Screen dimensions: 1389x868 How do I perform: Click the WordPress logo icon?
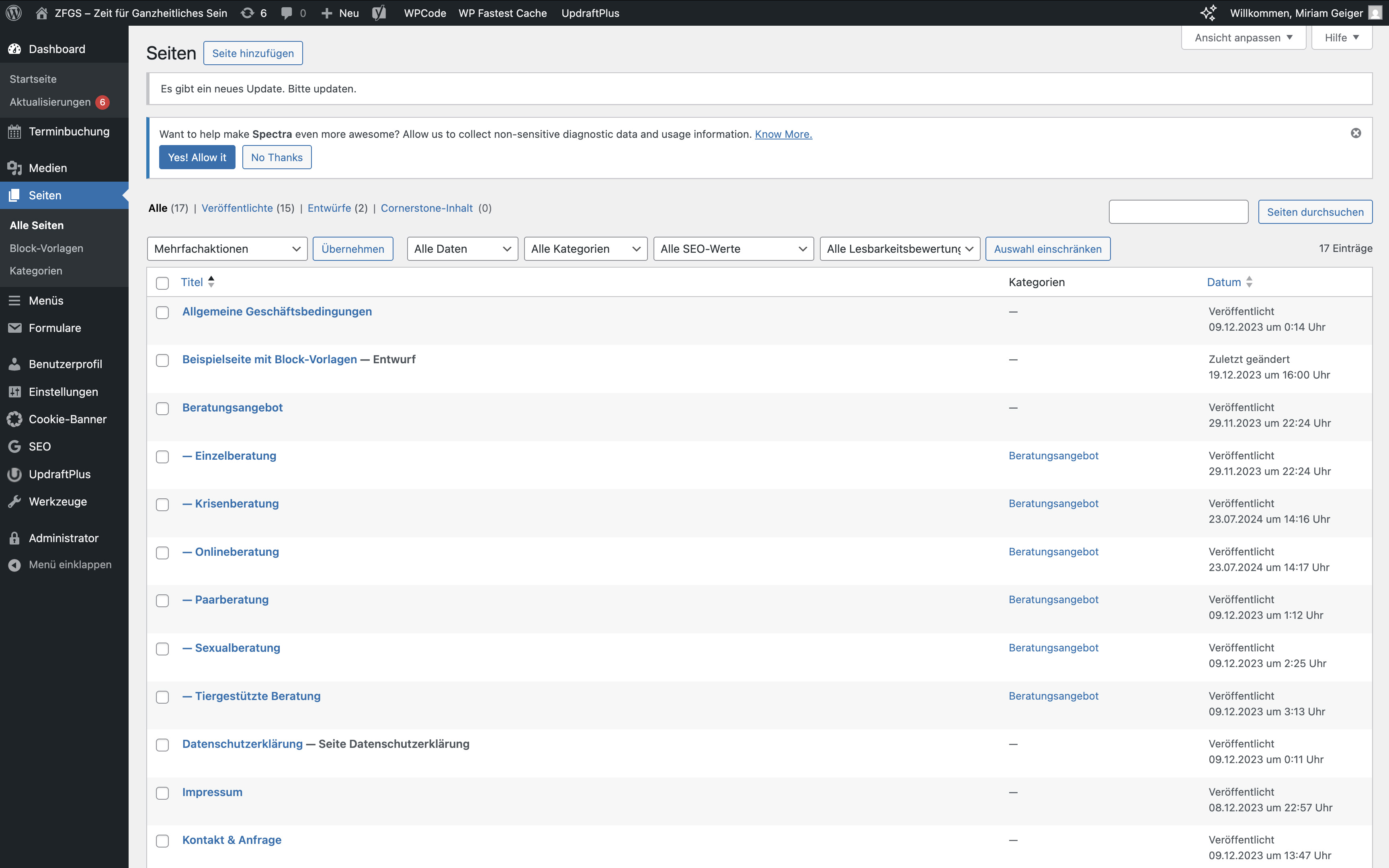(x=14, y=12)
